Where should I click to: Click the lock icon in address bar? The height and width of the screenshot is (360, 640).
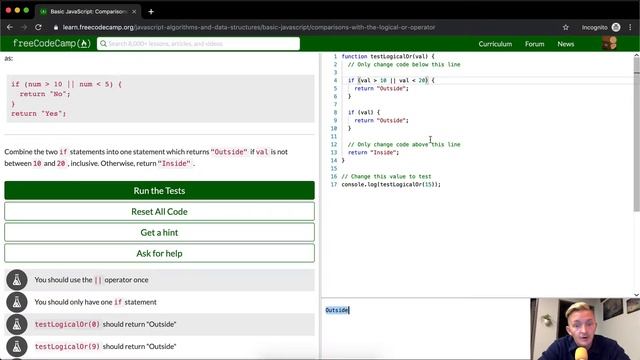click(x=56, y=27)
